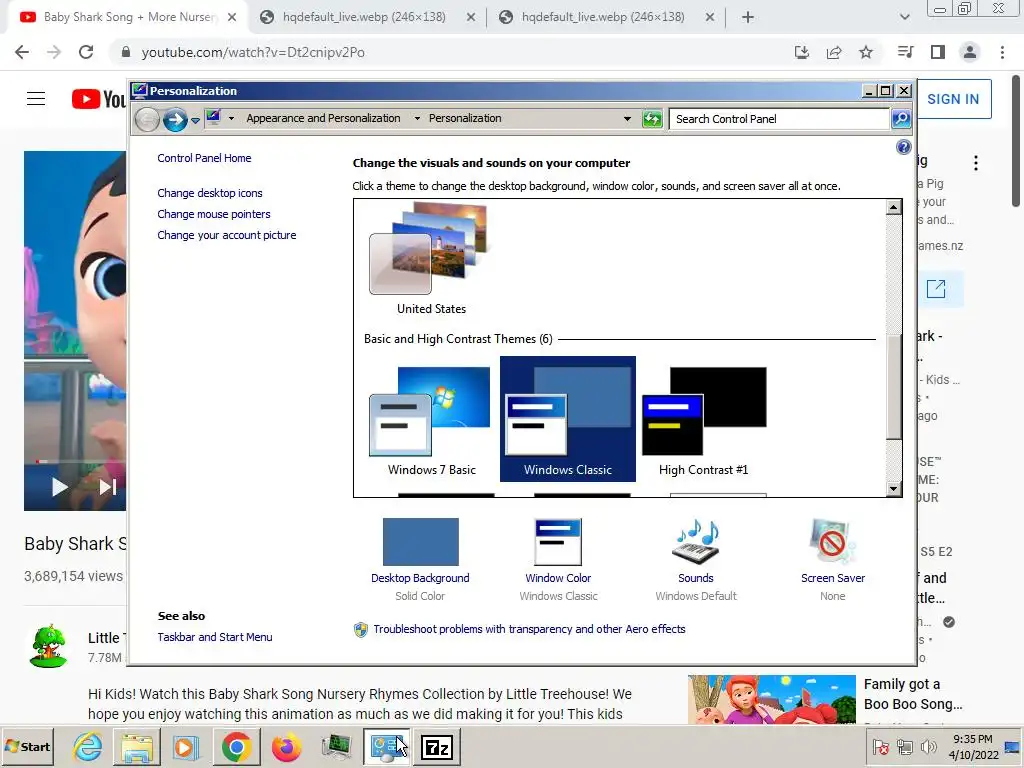
Task: Click the theme list scroll-up arrow
Action: (893, 208)
